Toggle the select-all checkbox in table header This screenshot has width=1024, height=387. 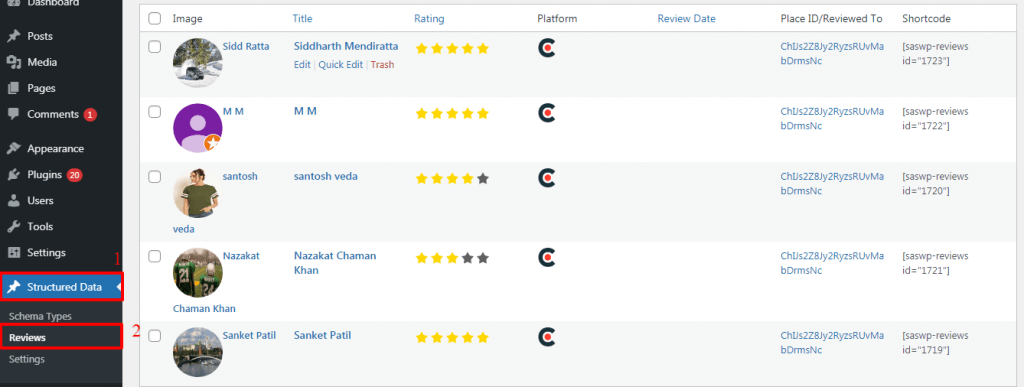pyautogui.click(x=155, y=19)
